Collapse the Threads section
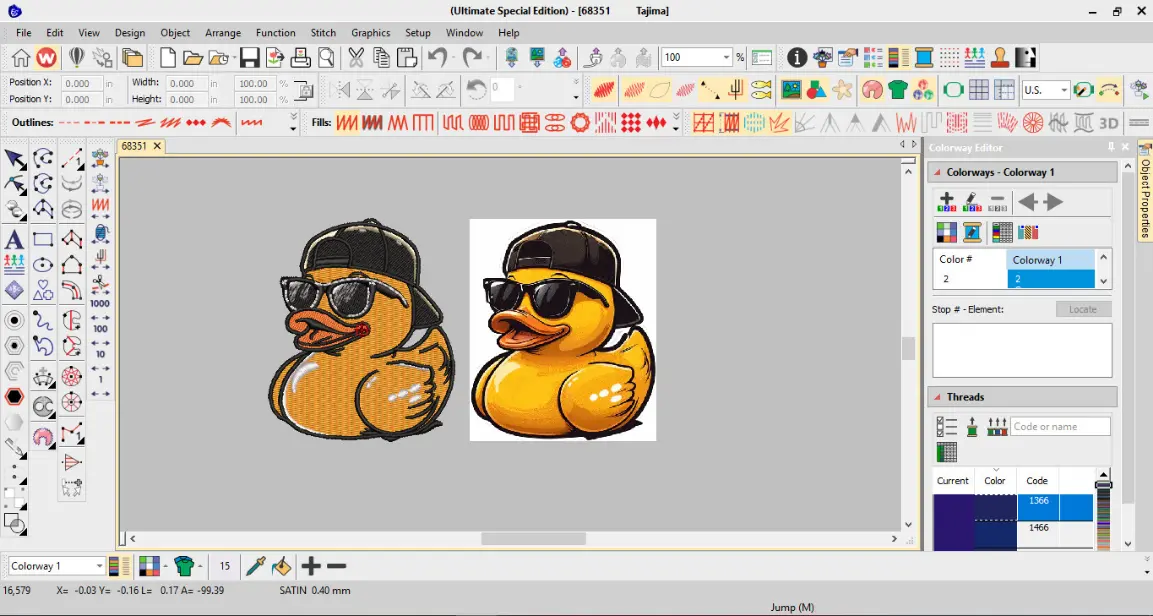The width and height of the screenshot is (1153, 616). (938, 397)
